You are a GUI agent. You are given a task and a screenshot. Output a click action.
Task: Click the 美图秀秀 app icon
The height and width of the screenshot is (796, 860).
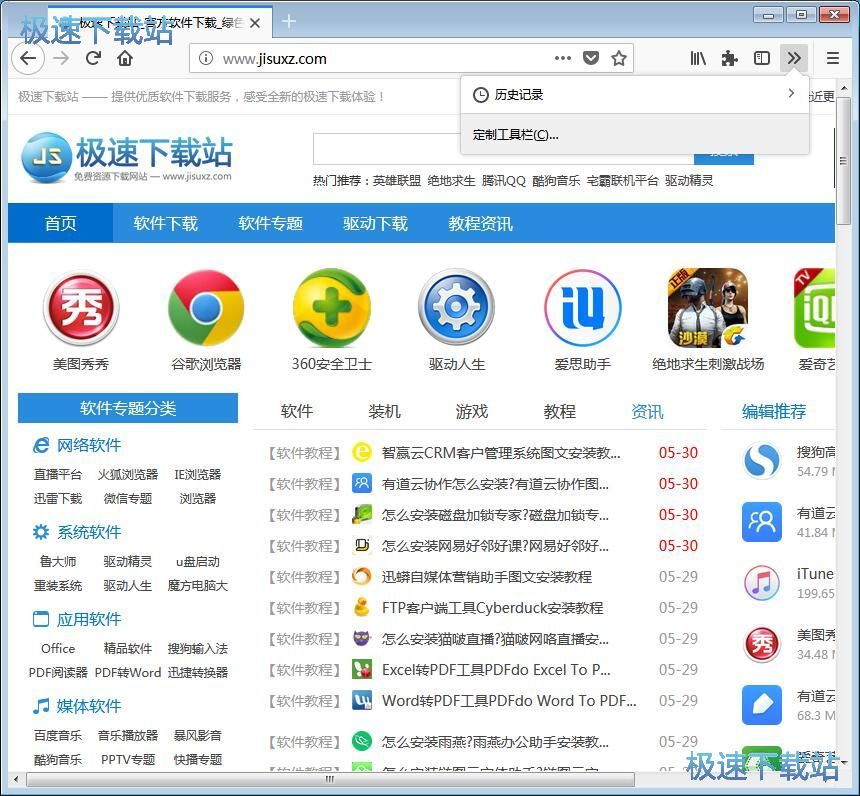point(81,308)
